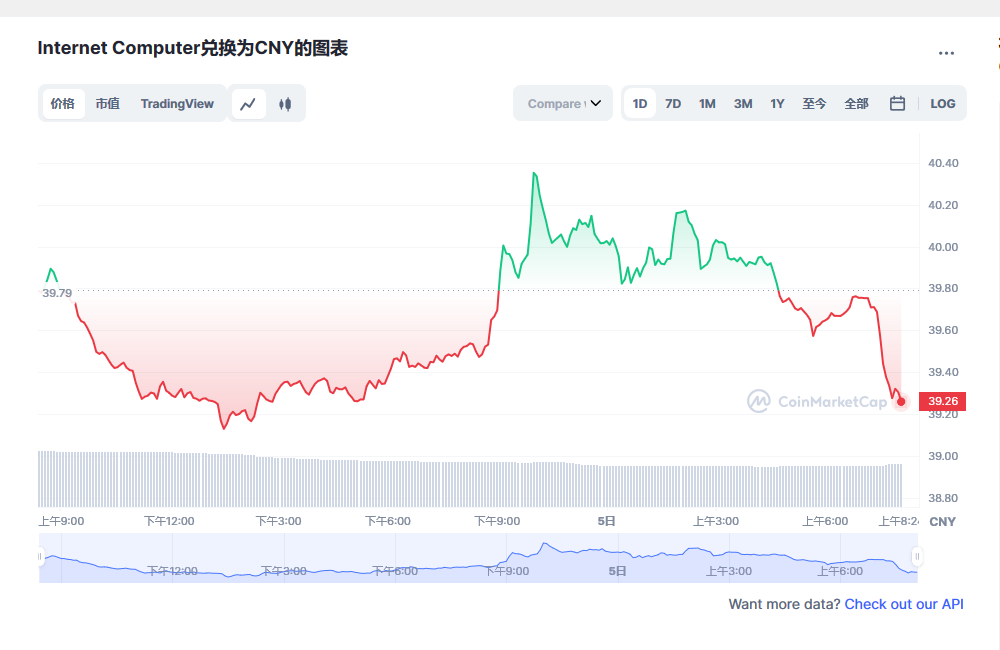Click the chart title Internet Computer兑换为CNY的图表
The width and height of the screenshot is (1000, 650).
pyautogui.click(x=193, y=48)
